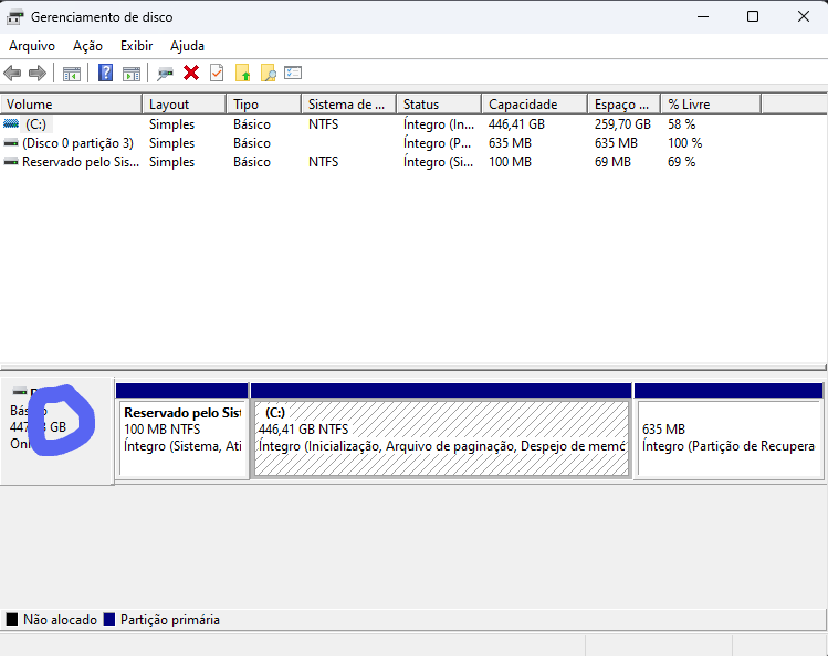
Task: Click the checkmark document properties icon
Action: coord(217,72)
